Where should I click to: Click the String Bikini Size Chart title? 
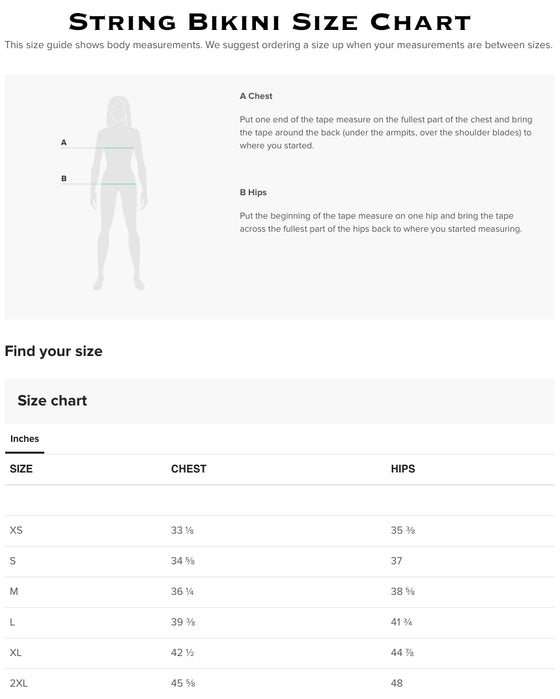(x=270, y=22)
